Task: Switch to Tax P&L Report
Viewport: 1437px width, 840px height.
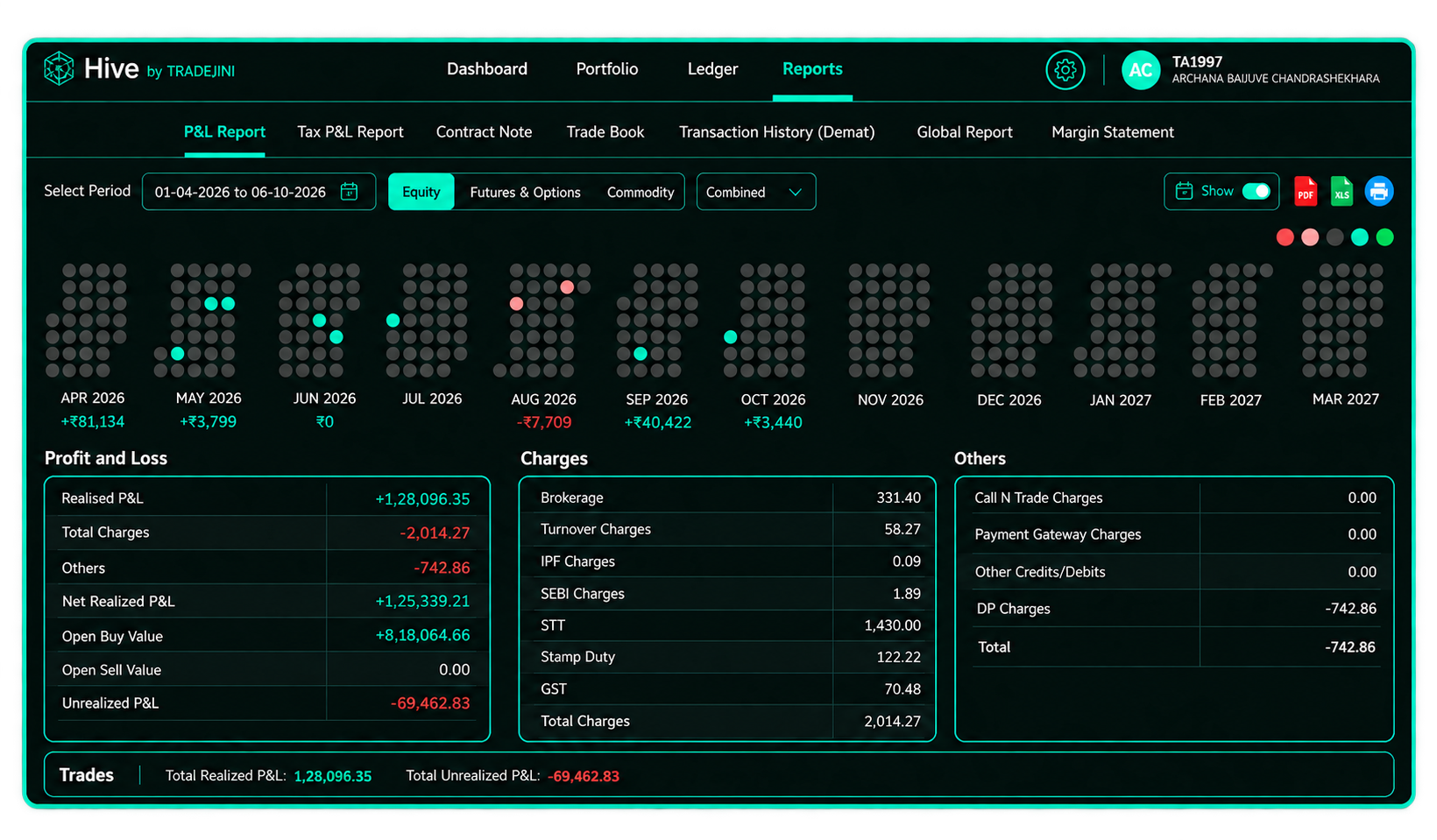Action: point(350,132)
